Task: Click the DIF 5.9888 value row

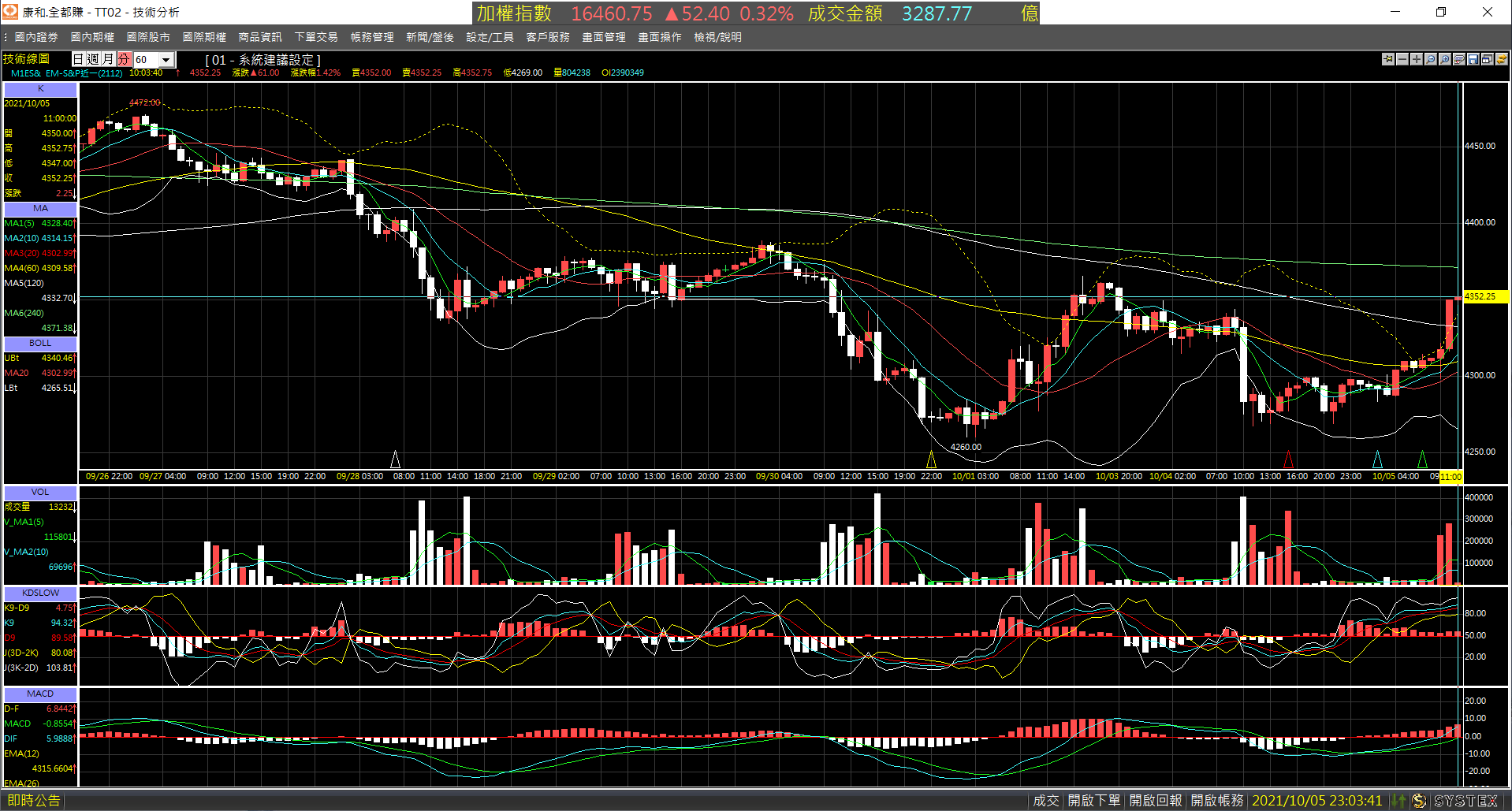Action: pyautogui.click(x=40, y=739)
